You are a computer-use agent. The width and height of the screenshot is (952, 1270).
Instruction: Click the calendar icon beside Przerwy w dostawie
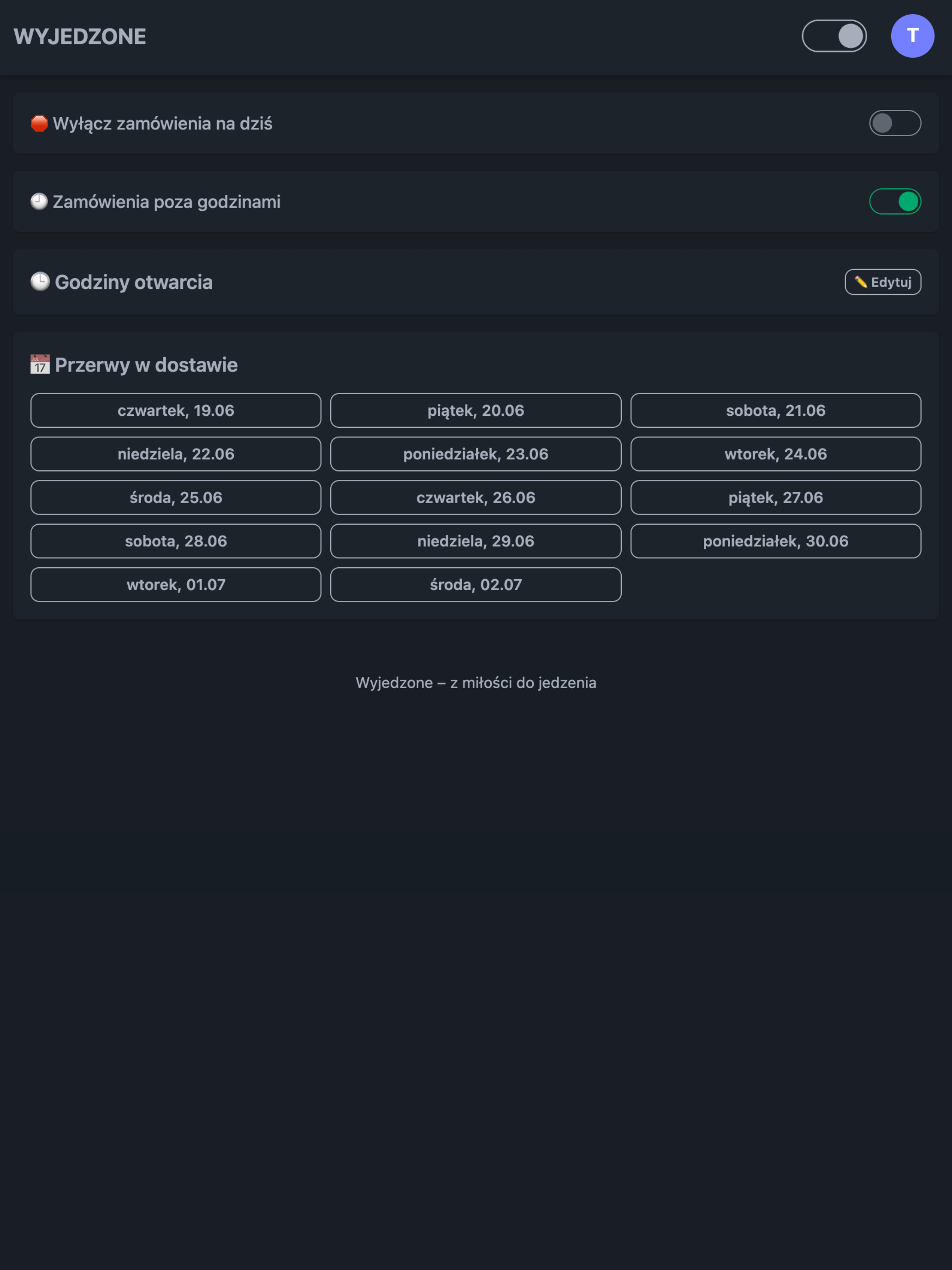tap(40, 365)
